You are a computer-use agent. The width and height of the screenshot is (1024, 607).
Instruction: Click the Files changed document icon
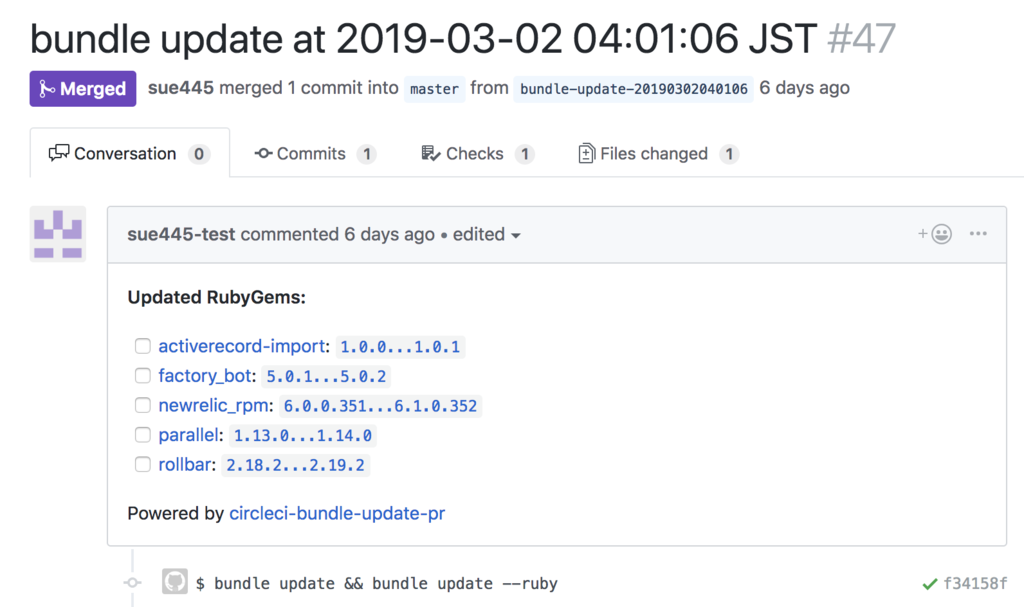coord(587,153)
